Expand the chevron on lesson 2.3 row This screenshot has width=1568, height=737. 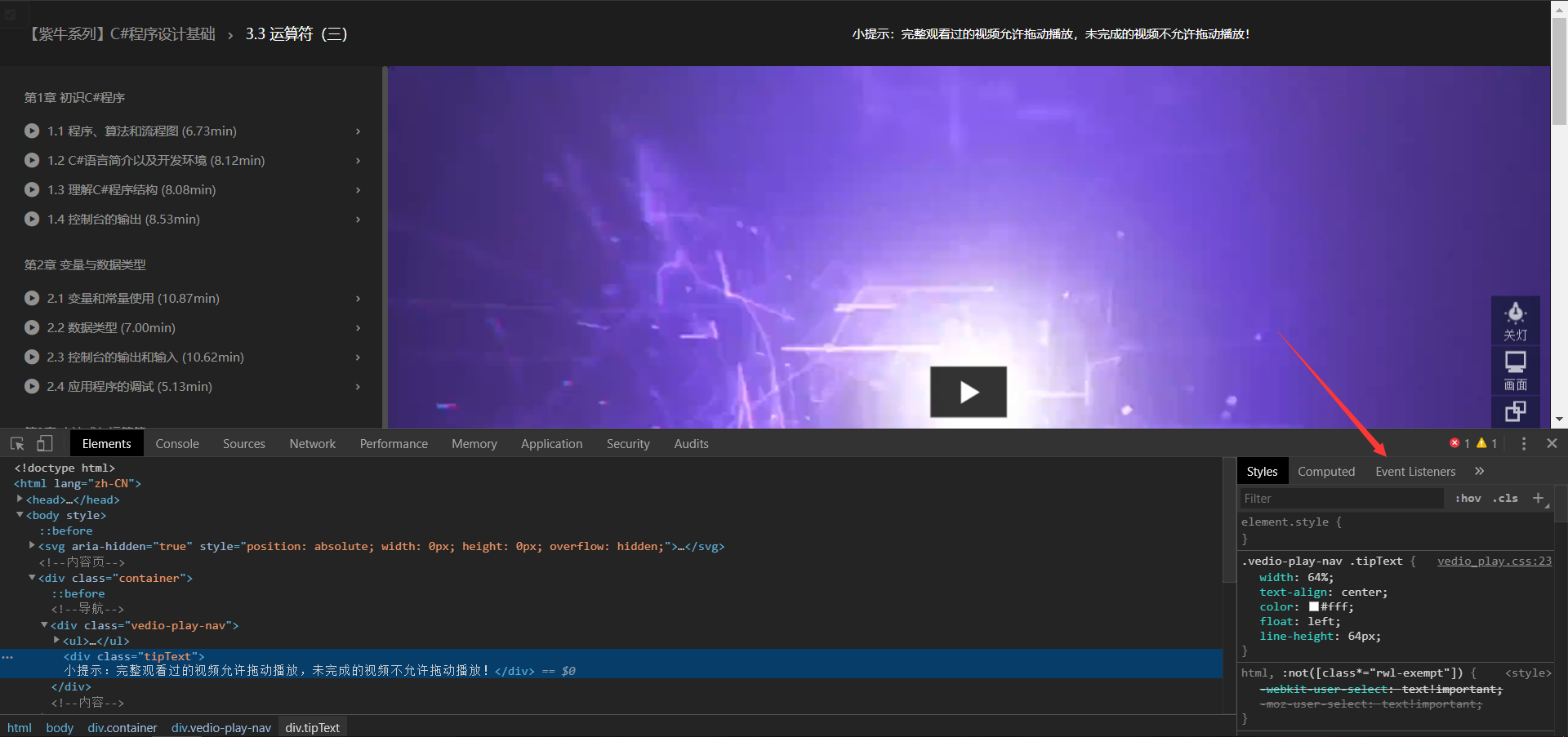click(358, 357)
